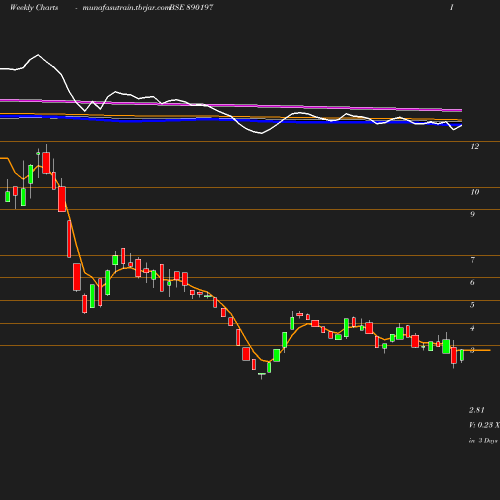
Task: Click the 'BSE 890197' symbol label
Action: tap(191, 7)
